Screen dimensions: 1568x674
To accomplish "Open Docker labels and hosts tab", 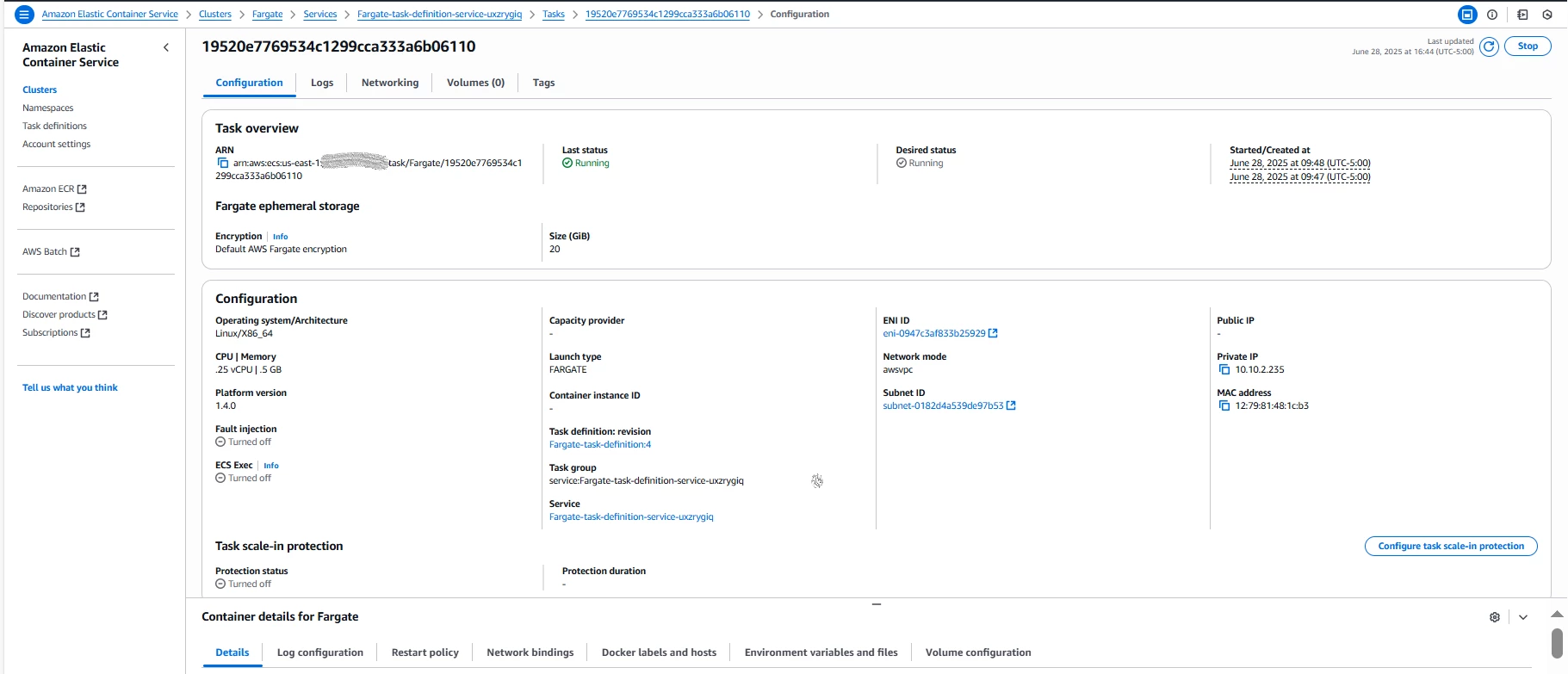I will (x=659, y=652).
